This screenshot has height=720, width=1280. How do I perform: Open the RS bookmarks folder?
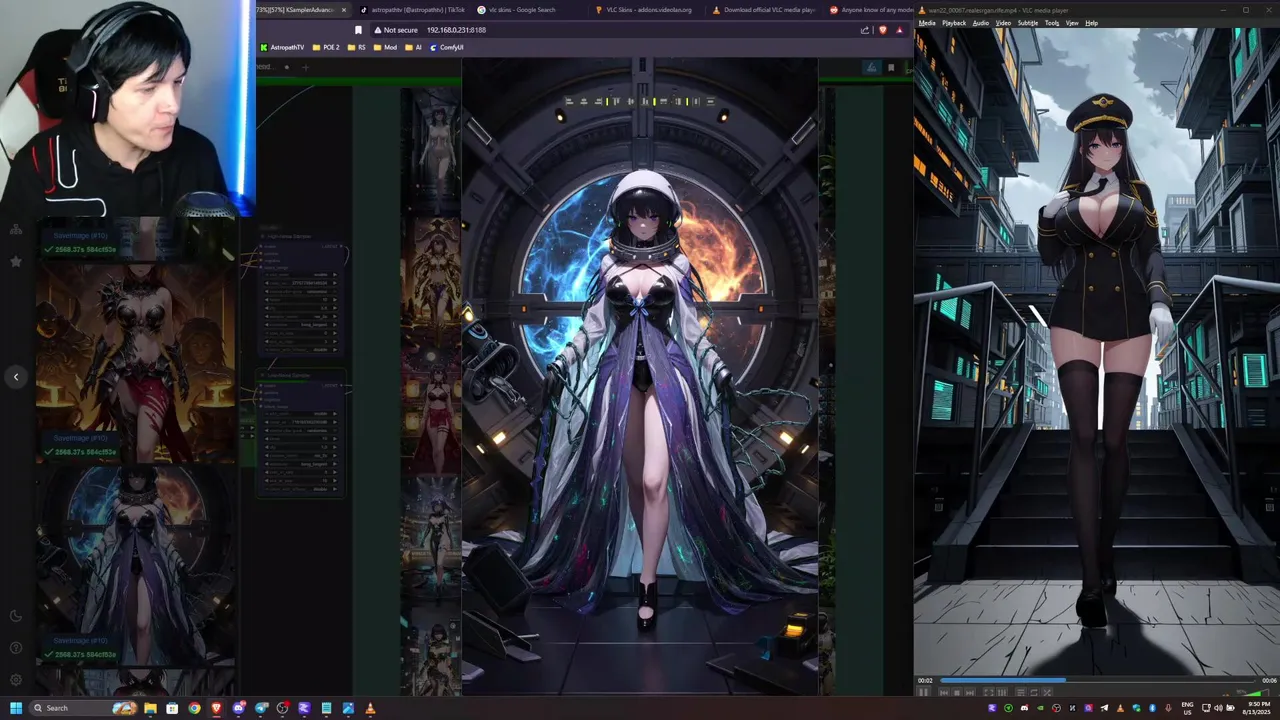[357, 47]
